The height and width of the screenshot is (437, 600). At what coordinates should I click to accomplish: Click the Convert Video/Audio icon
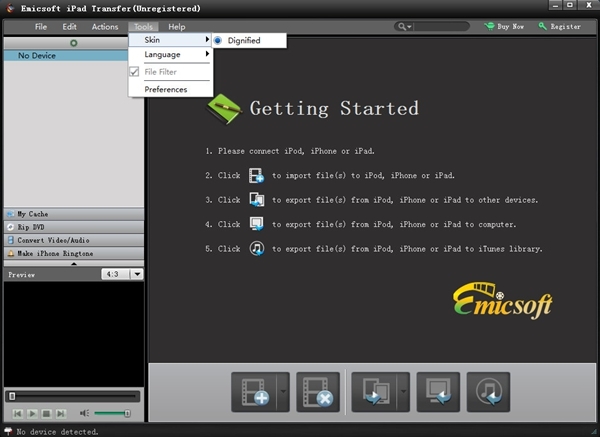[11, 240]
